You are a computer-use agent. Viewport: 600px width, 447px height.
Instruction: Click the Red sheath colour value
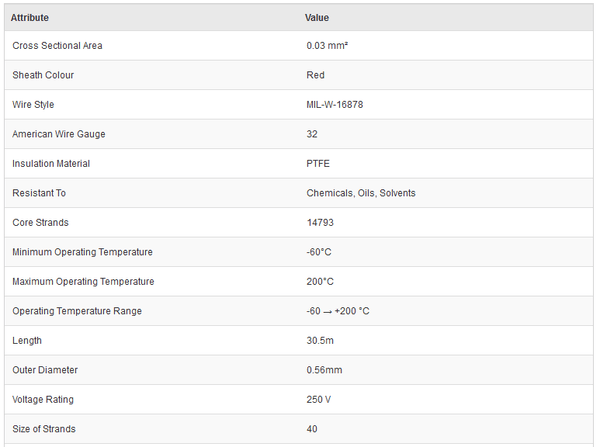[315, 75]
